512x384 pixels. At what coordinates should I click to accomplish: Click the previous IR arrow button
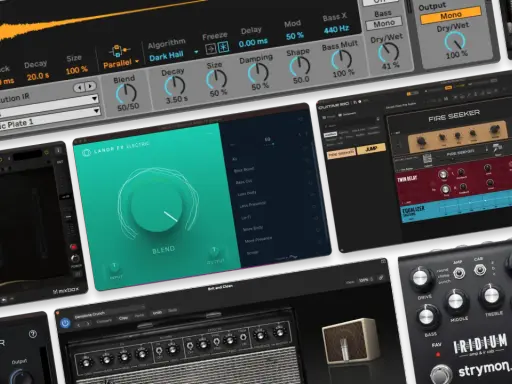(79, 88)
